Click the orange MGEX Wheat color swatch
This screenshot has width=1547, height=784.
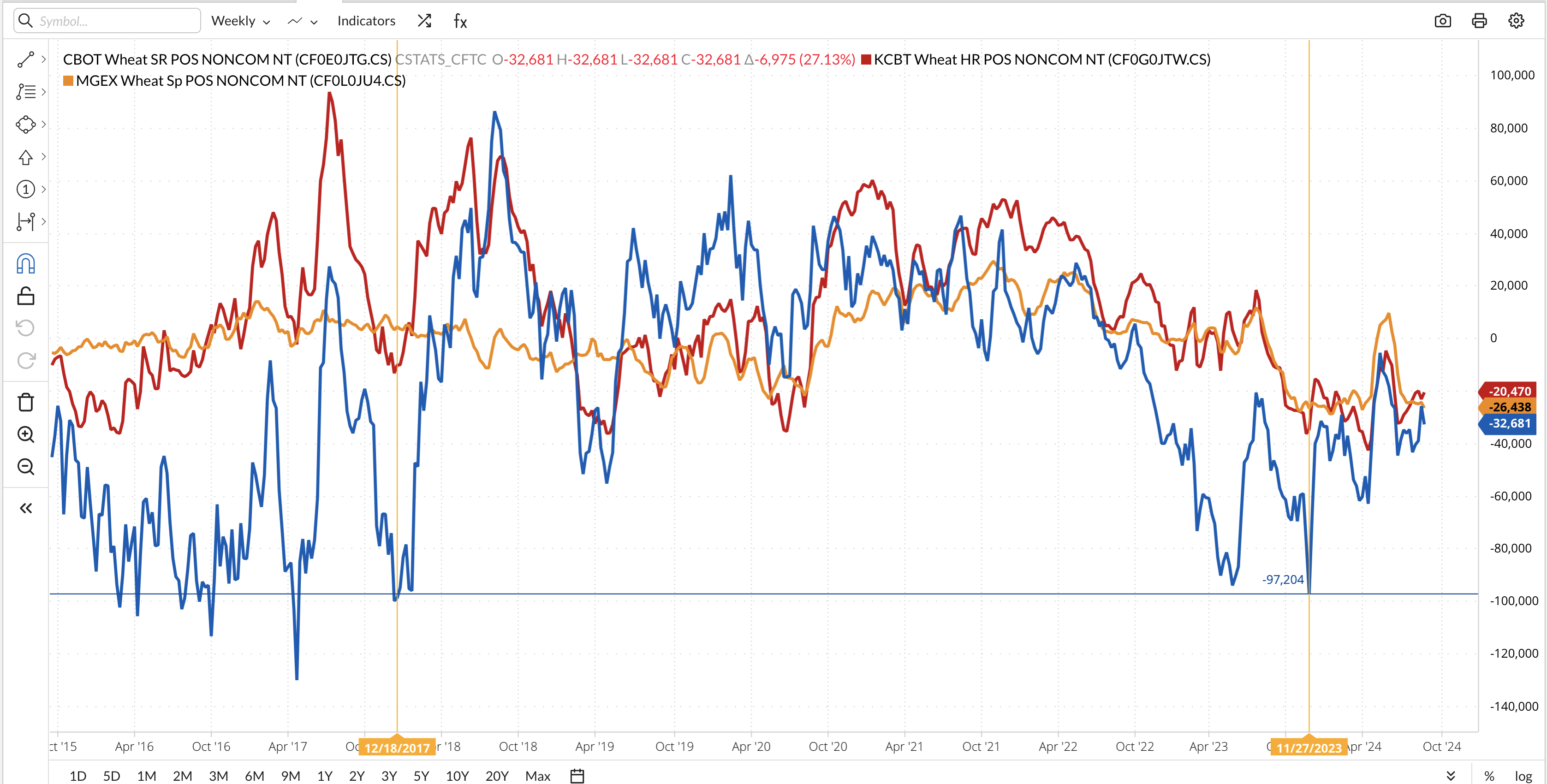(68, 80)
